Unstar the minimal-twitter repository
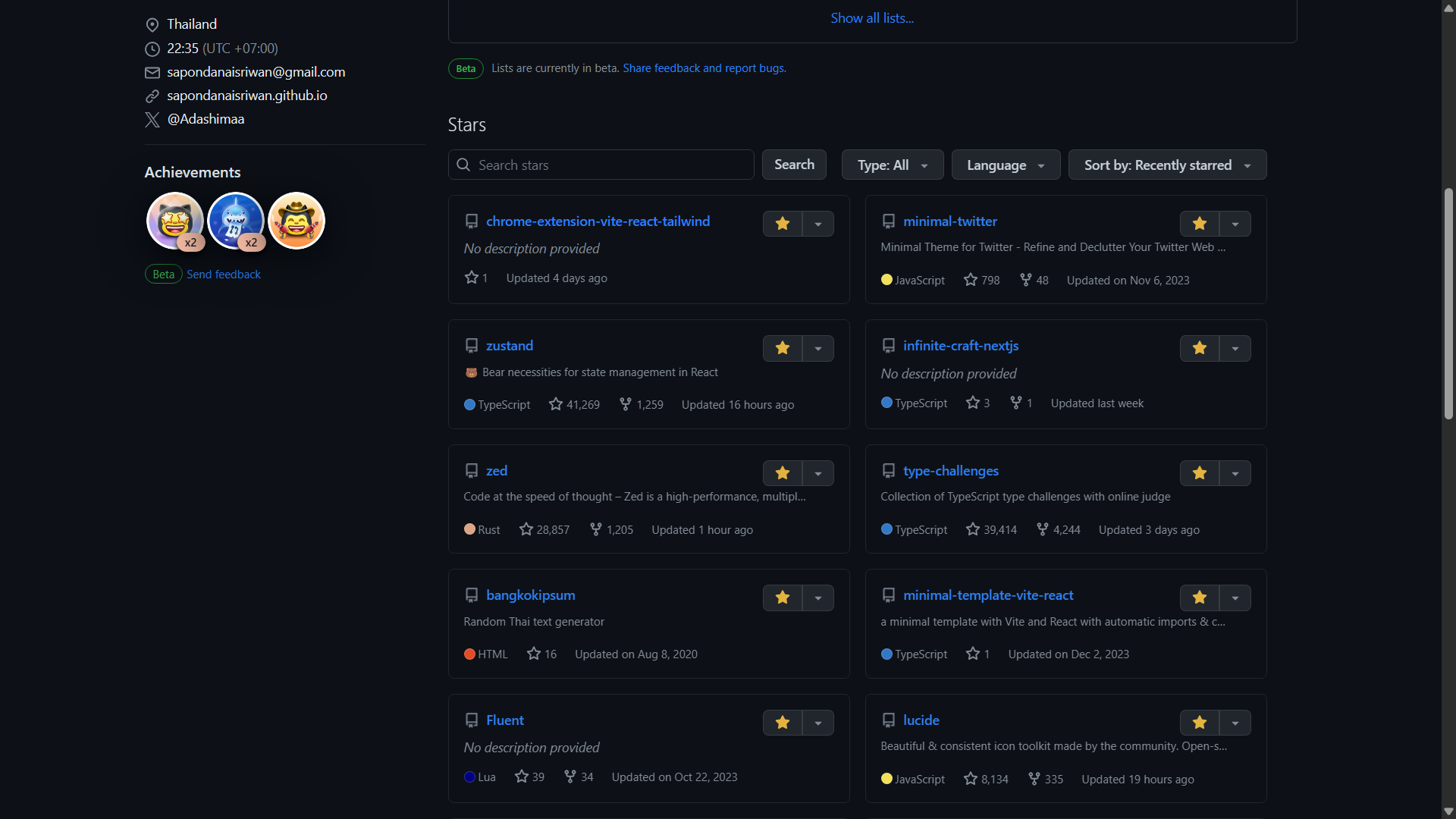The height and width of the screenshot is (819, 1456). point(1200,224)
